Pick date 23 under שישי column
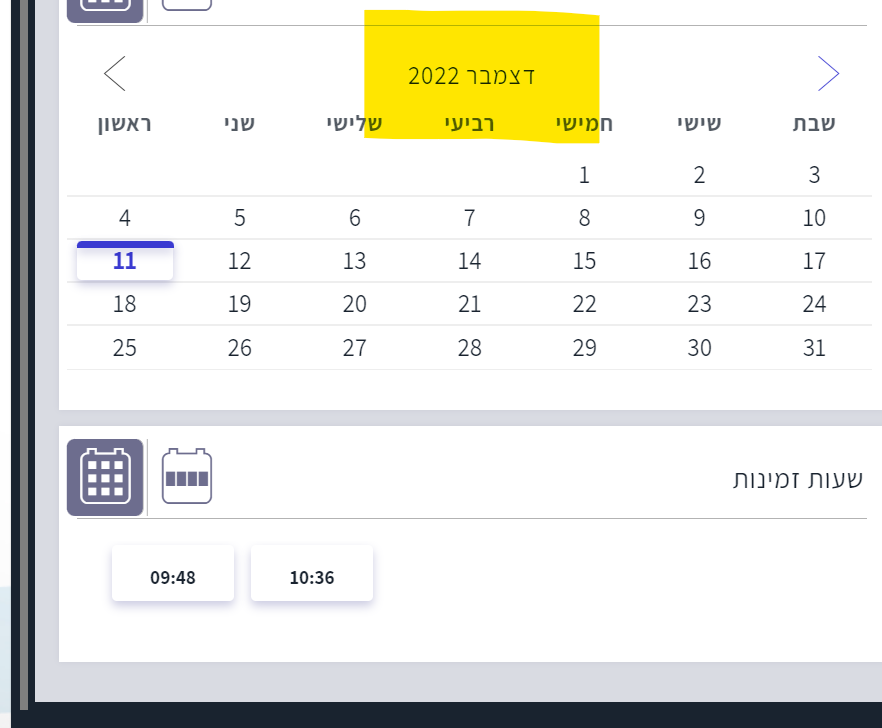 point(699,305)
